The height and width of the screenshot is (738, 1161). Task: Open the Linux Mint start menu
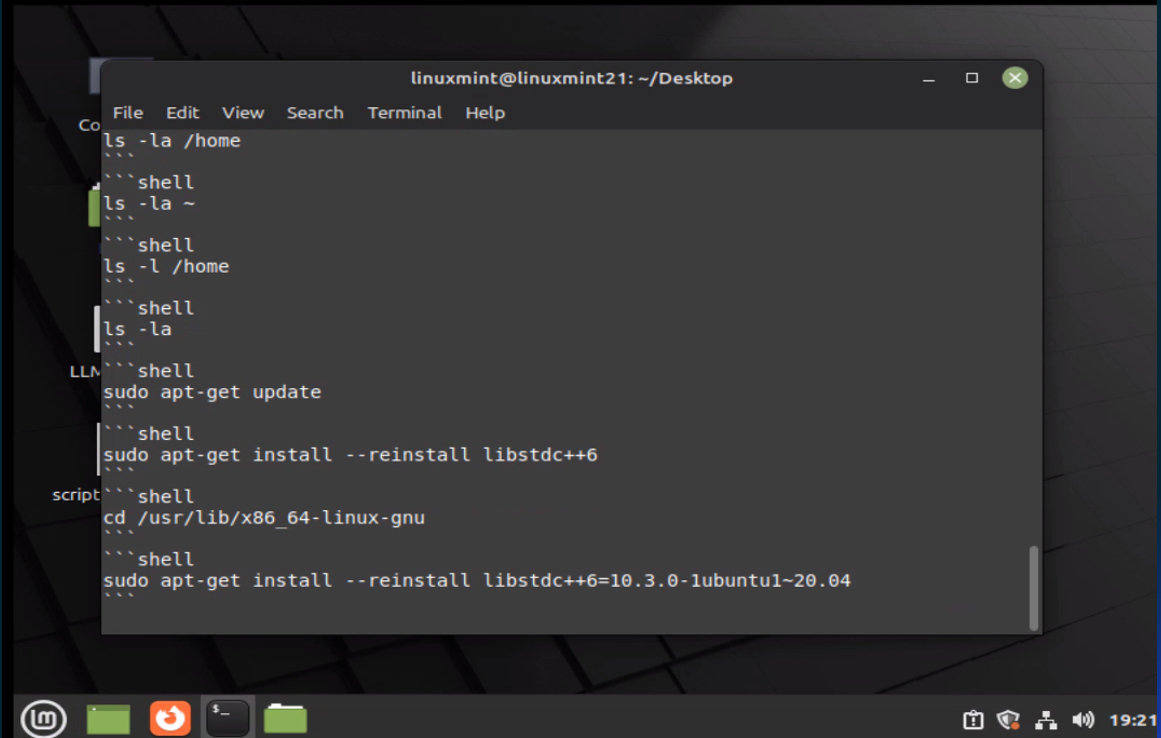(x=44, y=718)
